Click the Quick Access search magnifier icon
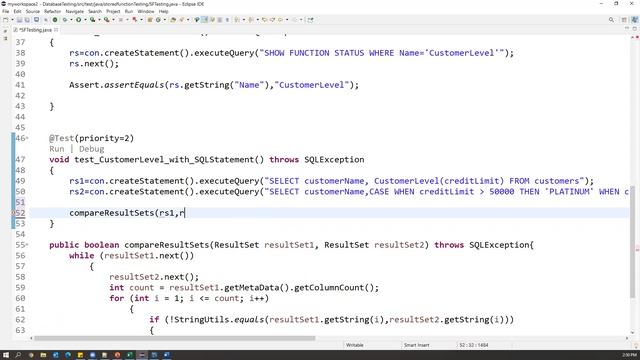This screenshot has width=640, height=360. [611, 20]
